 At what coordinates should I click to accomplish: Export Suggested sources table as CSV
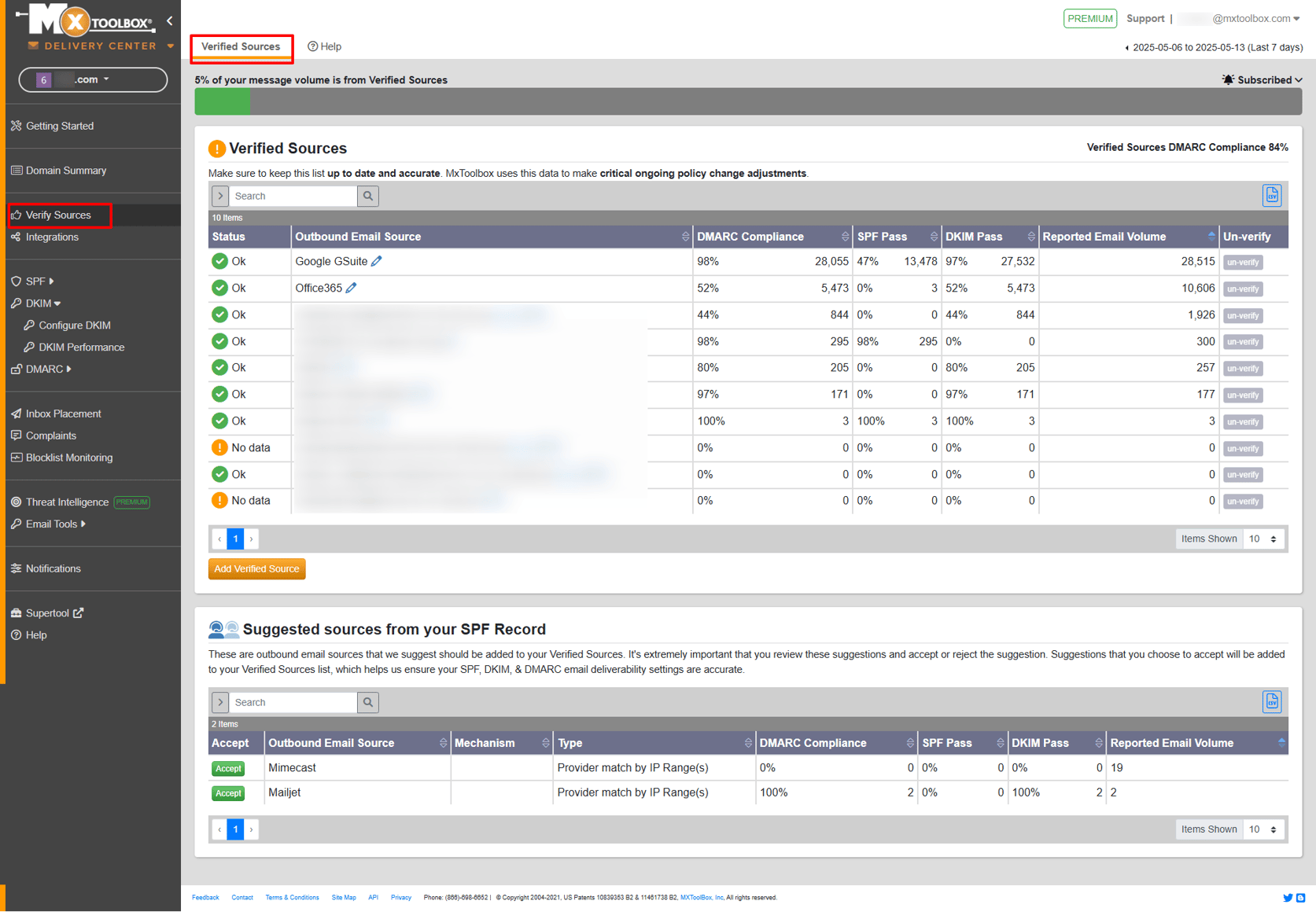coord(1271,702)
